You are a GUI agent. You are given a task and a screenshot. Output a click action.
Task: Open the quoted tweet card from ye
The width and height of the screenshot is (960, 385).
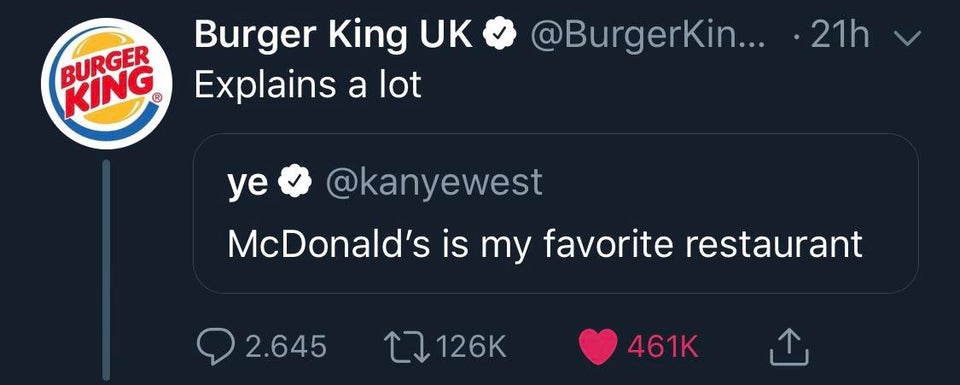point(555,213)
